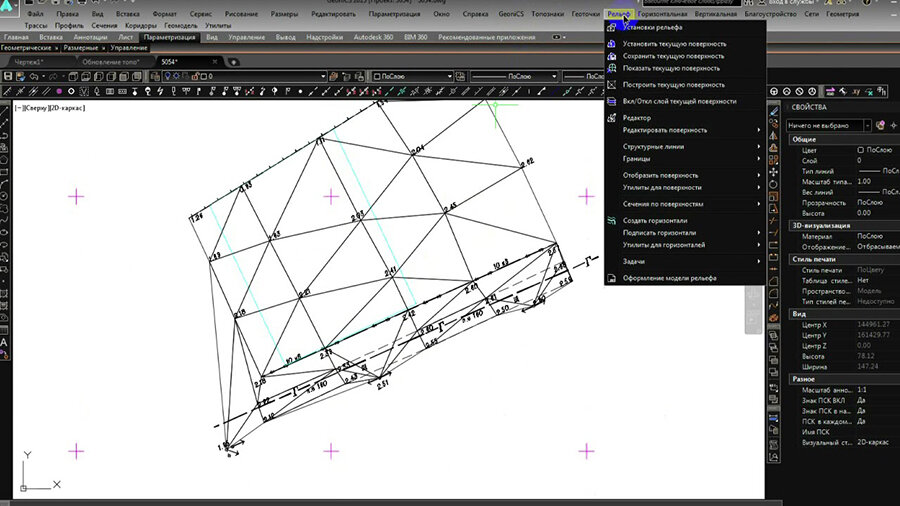
Task: Toggle the layer freeze sun icon
Action: 176,76
